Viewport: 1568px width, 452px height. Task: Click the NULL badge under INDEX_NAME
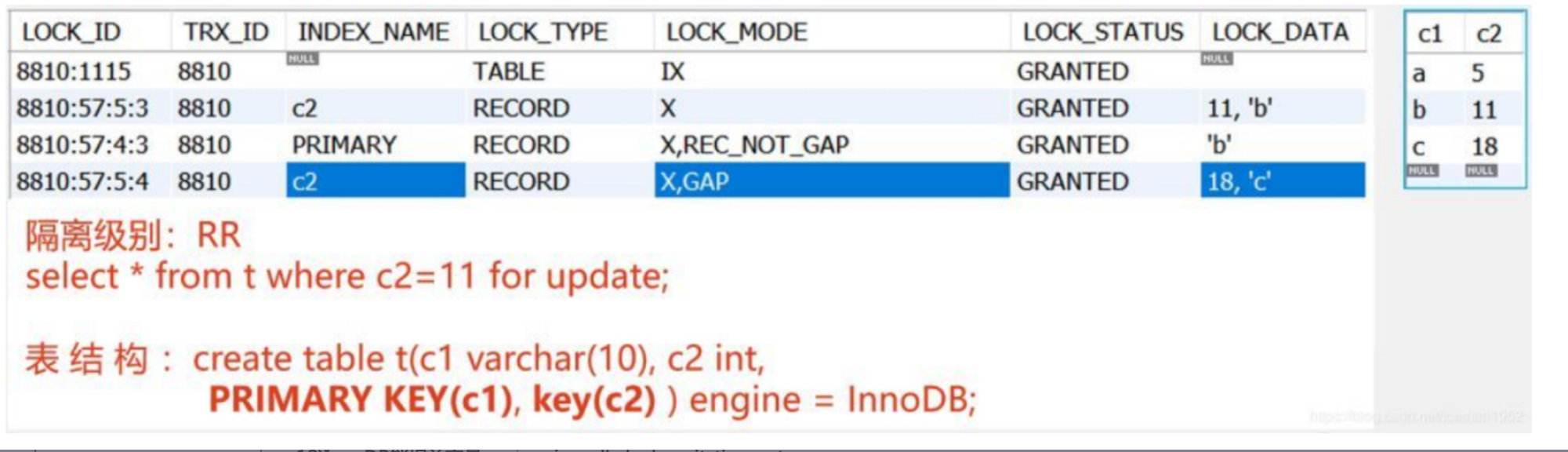(x=302, y=59)
